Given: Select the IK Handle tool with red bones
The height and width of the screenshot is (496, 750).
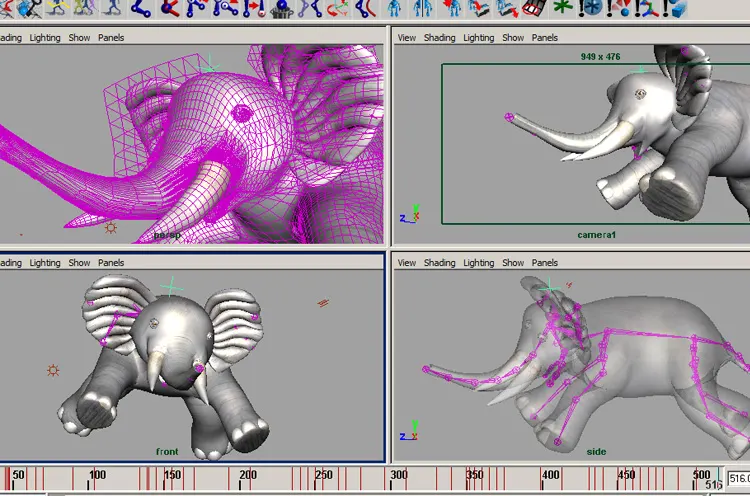Looking at the screenshot, I should pyautogui.click(x=169, y=9).
